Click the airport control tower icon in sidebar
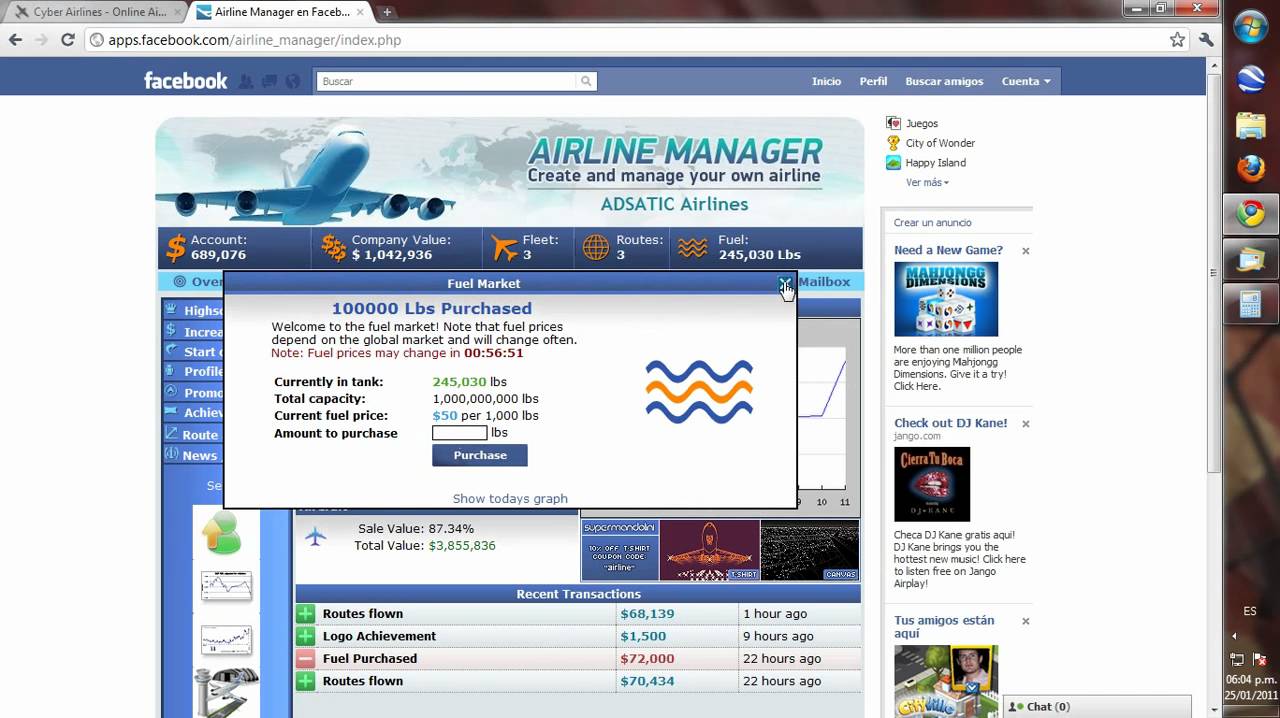Image resolution: width=1280 pixels, height=718 pixels. pyautogui.click(x=226, y=691)
